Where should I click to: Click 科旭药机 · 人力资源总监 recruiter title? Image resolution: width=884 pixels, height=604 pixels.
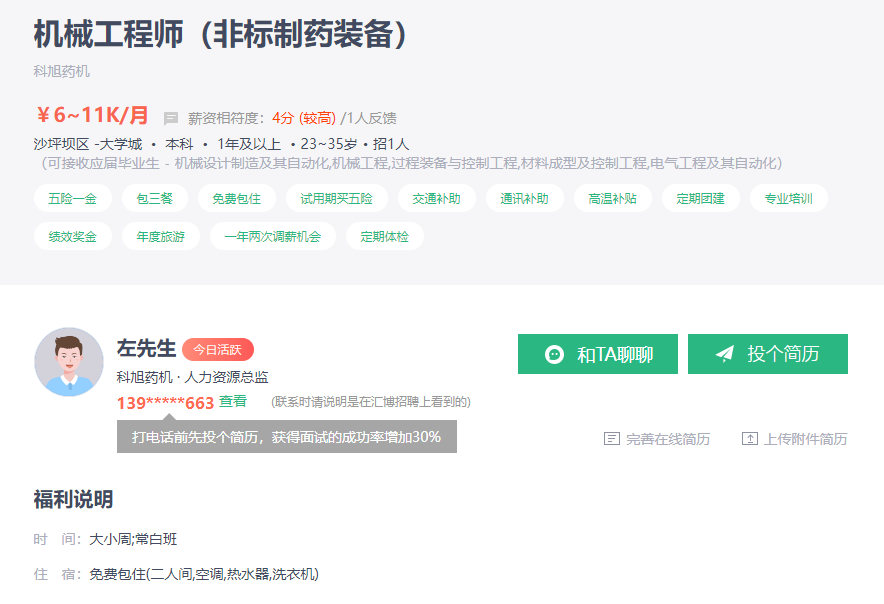click(192, 377)
